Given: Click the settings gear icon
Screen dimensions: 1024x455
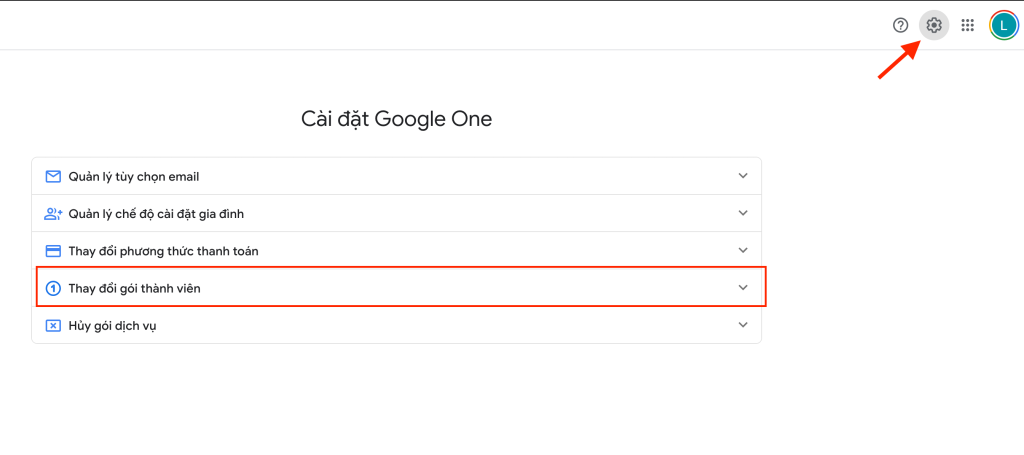Looking at the screenshot, I should (x=934, y=25).
